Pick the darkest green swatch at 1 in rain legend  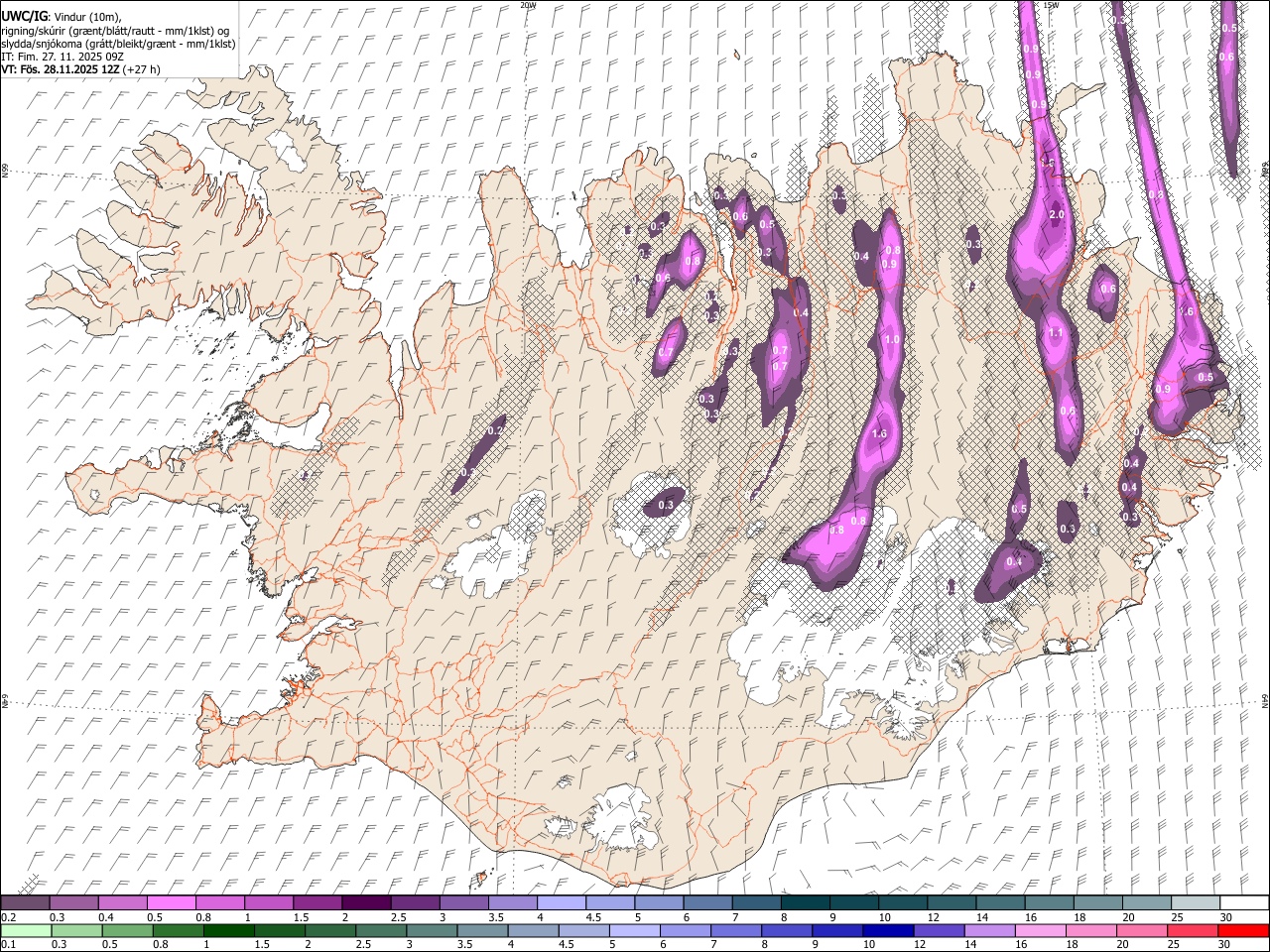pyautogui.click(x=228, y=930)
